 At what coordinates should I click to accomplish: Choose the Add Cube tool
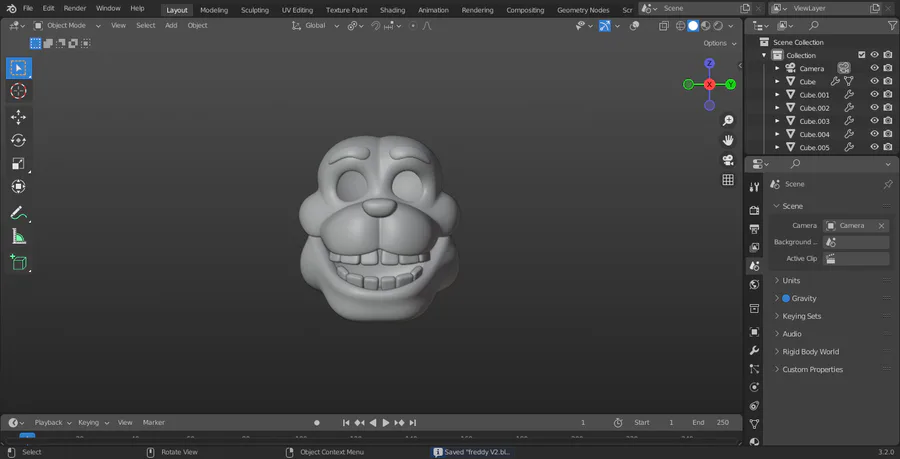[x=18, y=262]
